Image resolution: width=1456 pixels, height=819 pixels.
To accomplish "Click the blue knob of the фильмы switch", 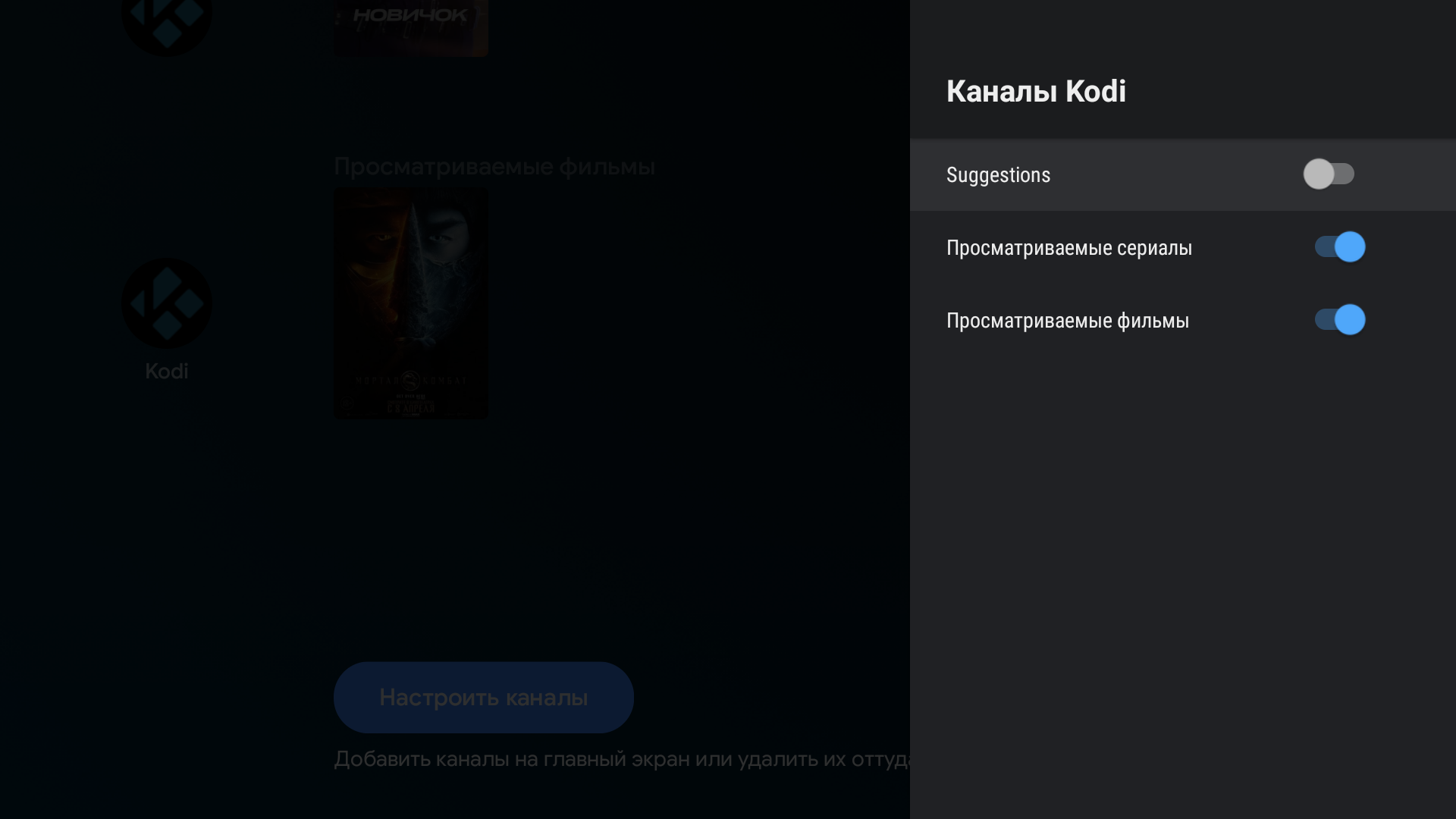I will [1350, 320].
